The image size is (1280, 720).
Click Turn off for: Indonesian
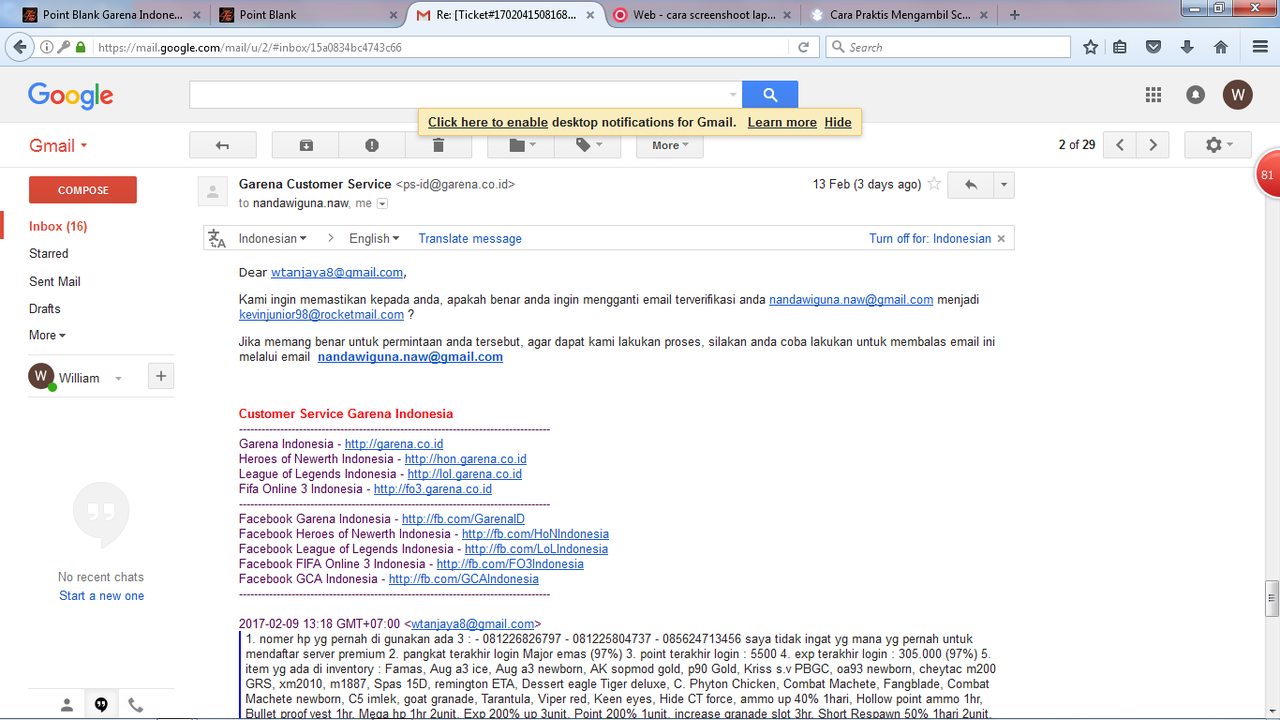[930, 238]
